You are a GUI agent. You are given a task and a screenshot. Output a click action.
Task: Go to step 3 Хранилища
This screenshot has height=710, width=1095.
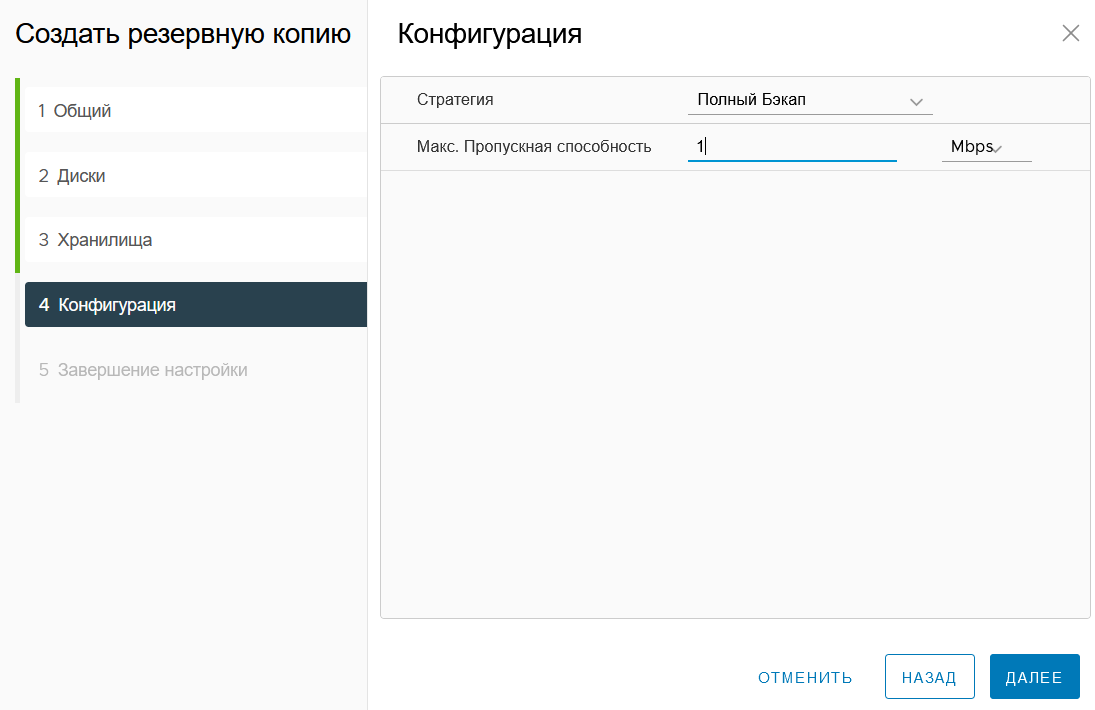click(196, 239)
